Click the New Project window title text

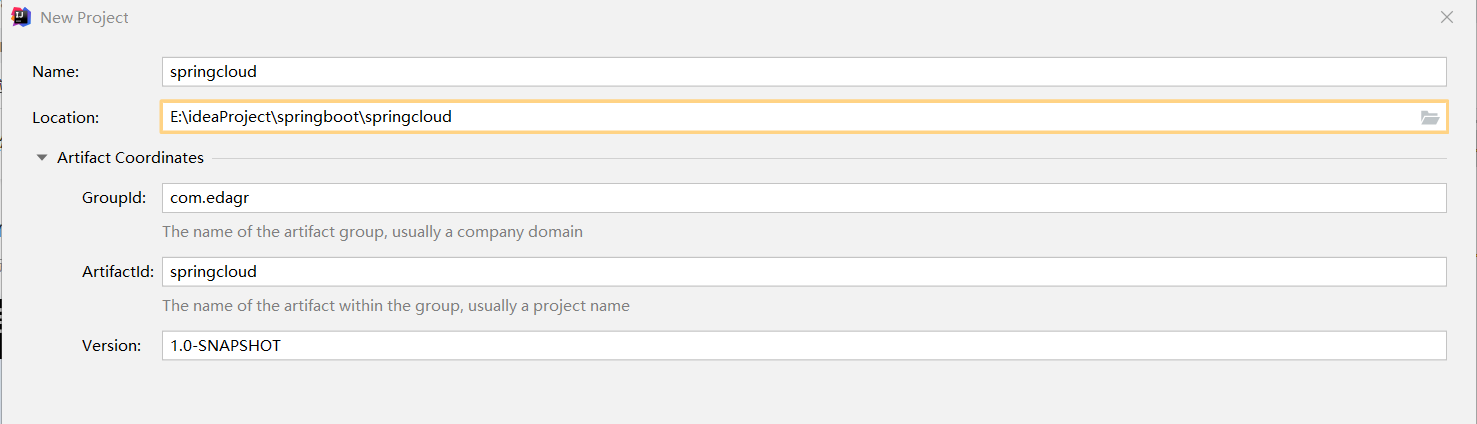(84, 18)
